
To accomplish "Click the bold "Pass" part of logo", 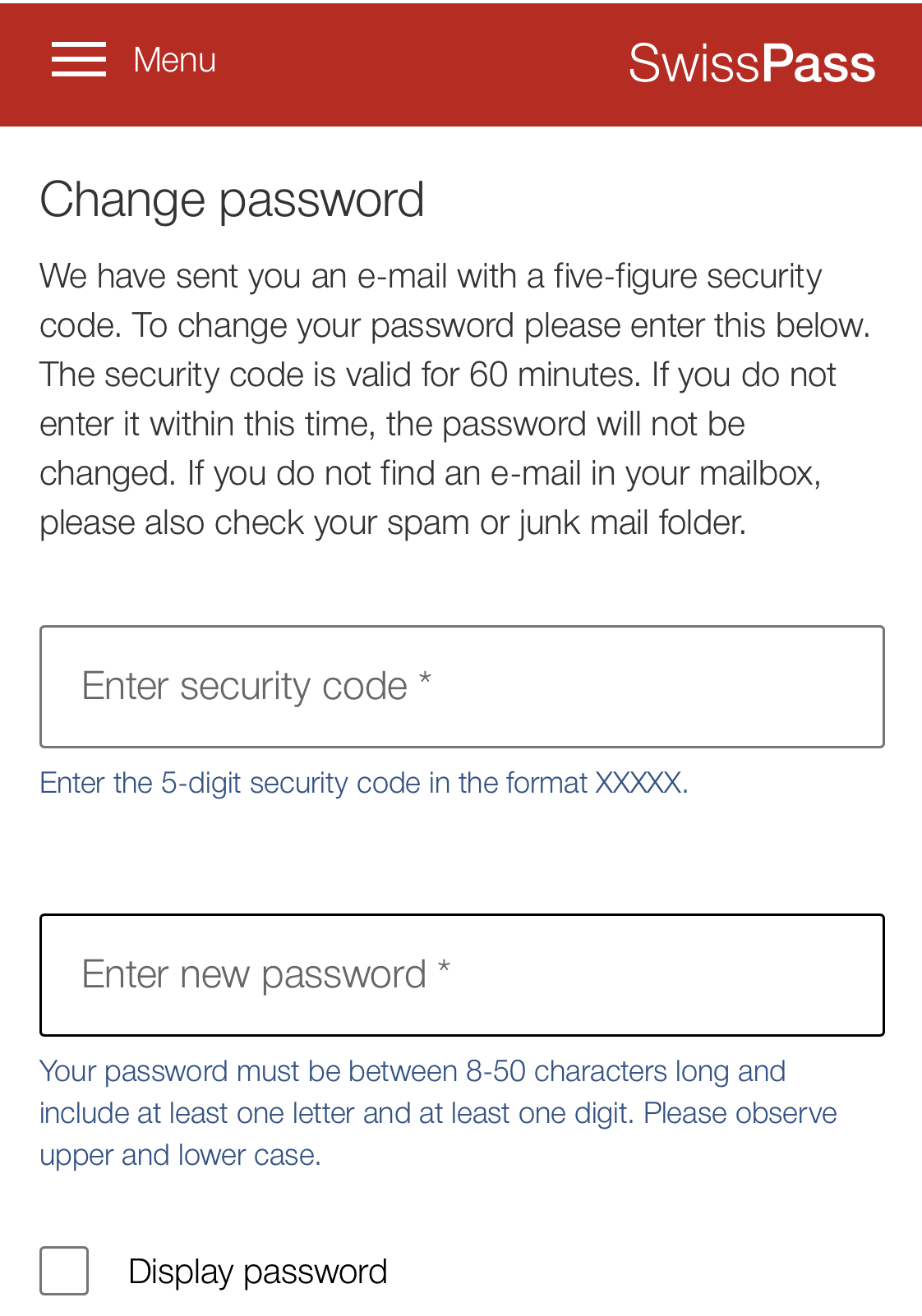I will click(818, 63).
